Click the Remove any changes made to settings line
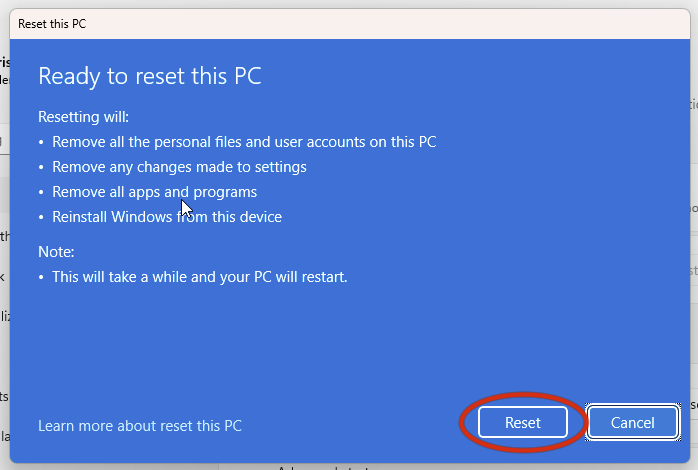The image size is (698, 470). 179,167
